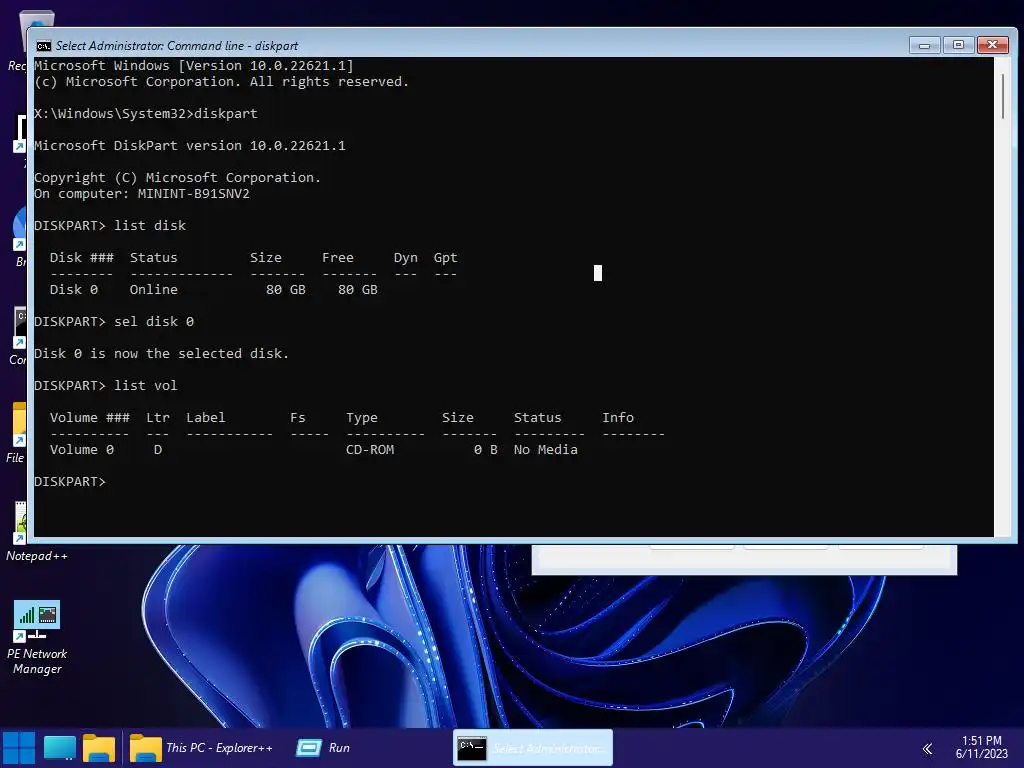The image size is (1024, 768).
Task: Click 'Disk 0 is now the selected disk.'
Action: pyautogui.click(x=161, y=353)
